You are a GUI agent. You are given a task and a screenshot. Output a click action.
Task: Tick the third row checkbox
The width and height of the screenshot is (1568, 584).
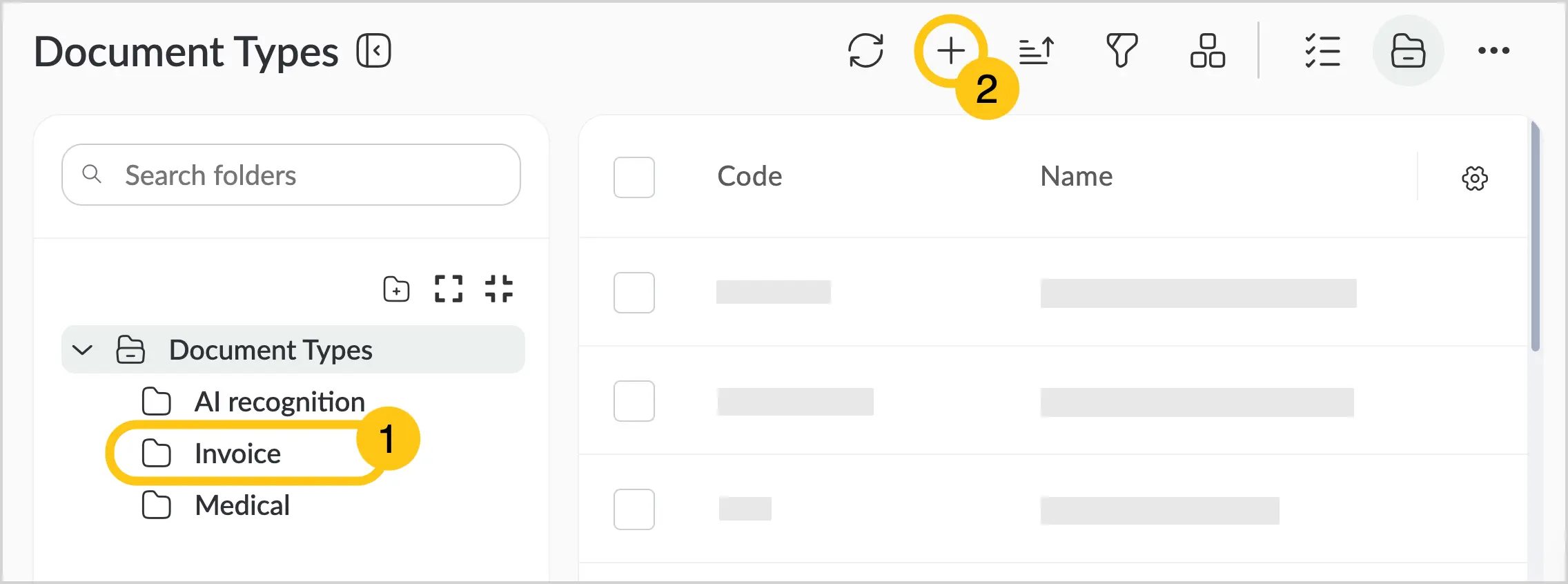(x=634, y=509)
